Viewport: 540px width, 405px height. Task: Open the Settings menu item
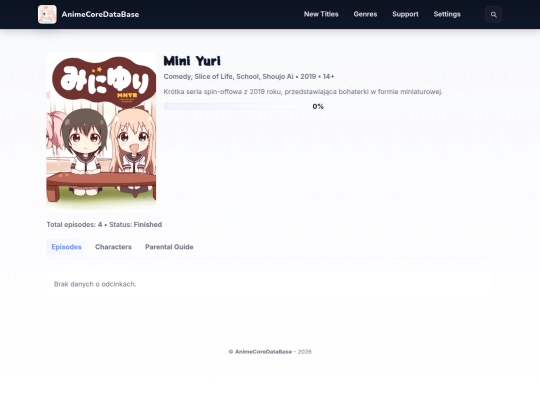pos(447,14)
